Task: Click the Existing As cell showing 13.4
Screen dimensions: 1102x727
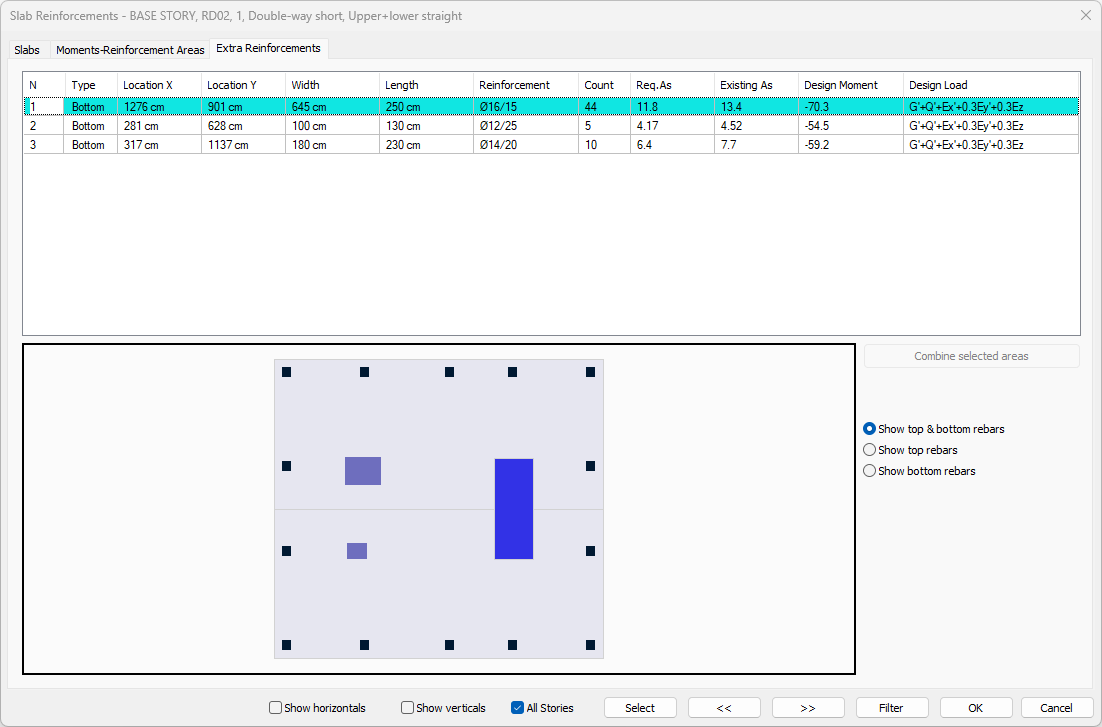Action: 756,107
